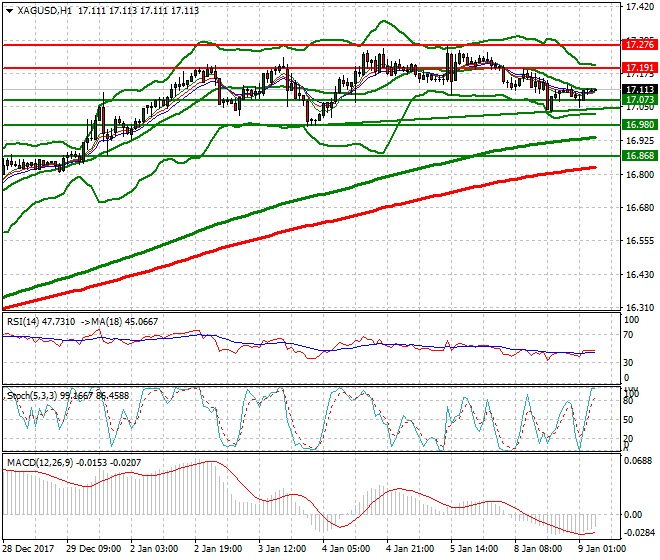The width and height of the screenshot is (660, 560).
Task: Click the 9 Jan 01:00 time label
Action: [x=602, y=549]
